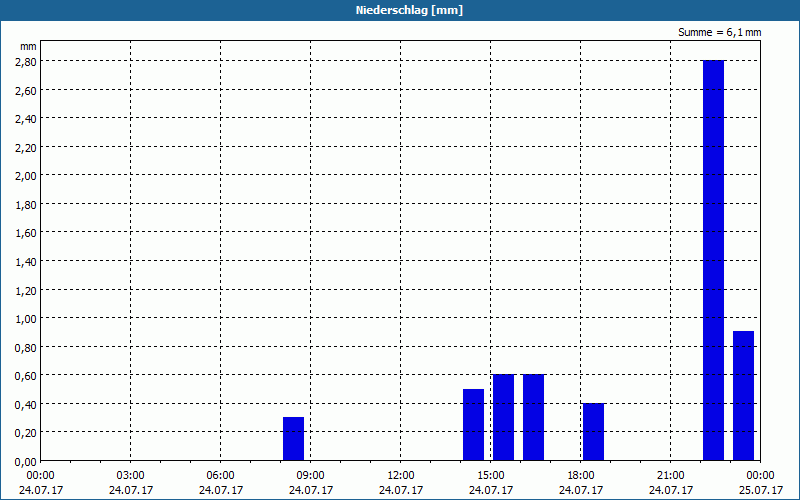Click the 2,40 y-axis label
The image size is (800, 500).
point(28,118)
